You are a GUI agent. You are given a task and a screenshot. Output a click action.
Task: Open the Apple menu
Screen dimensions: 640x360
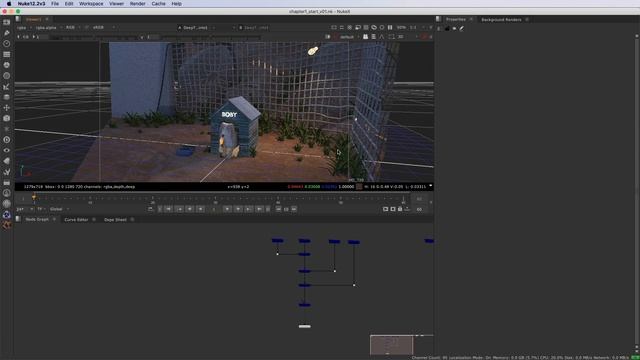pos(9,4)
